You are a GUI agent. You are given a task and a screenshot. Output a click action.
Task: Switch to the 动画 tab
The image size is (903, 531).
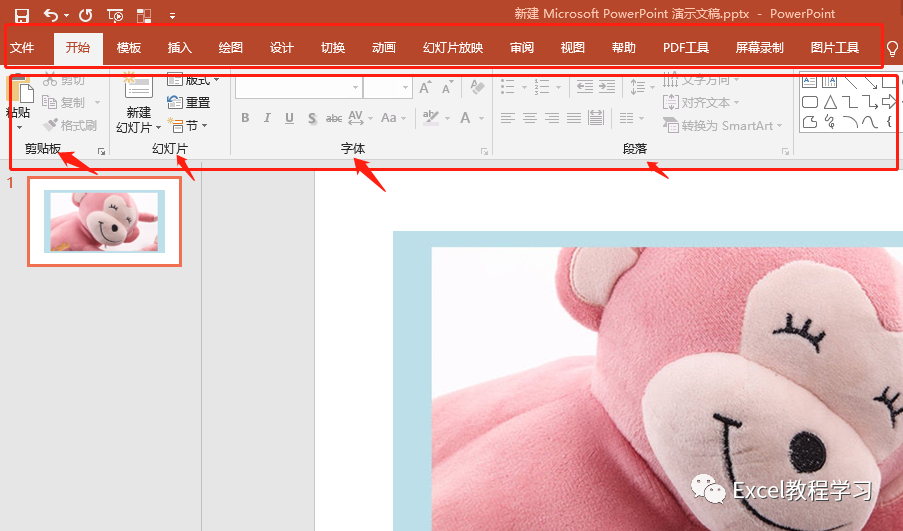(x=384, y=48)
